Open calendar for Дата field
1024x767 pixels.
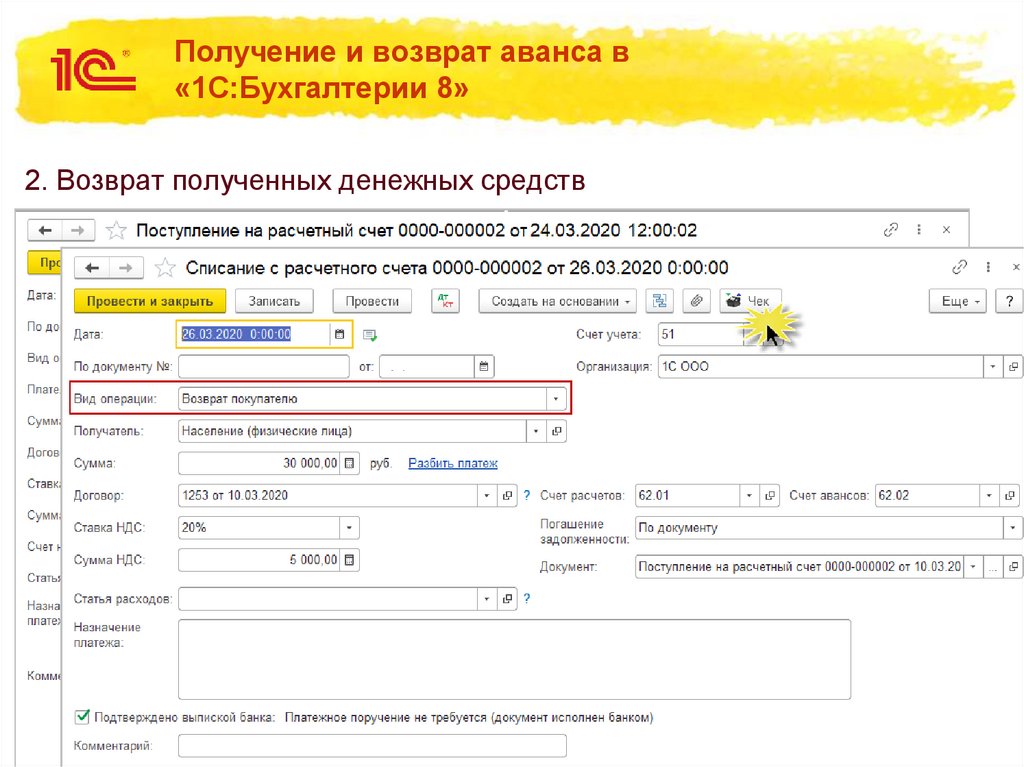(340, 334)
